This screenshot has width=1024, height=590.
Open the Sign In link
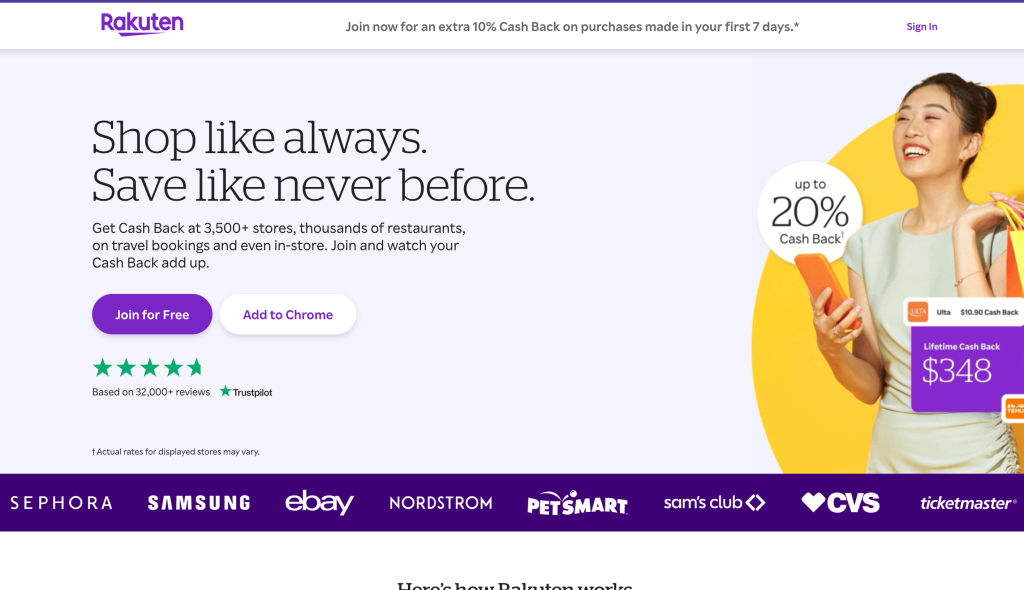pyautogui.click(x=921, y=26)
